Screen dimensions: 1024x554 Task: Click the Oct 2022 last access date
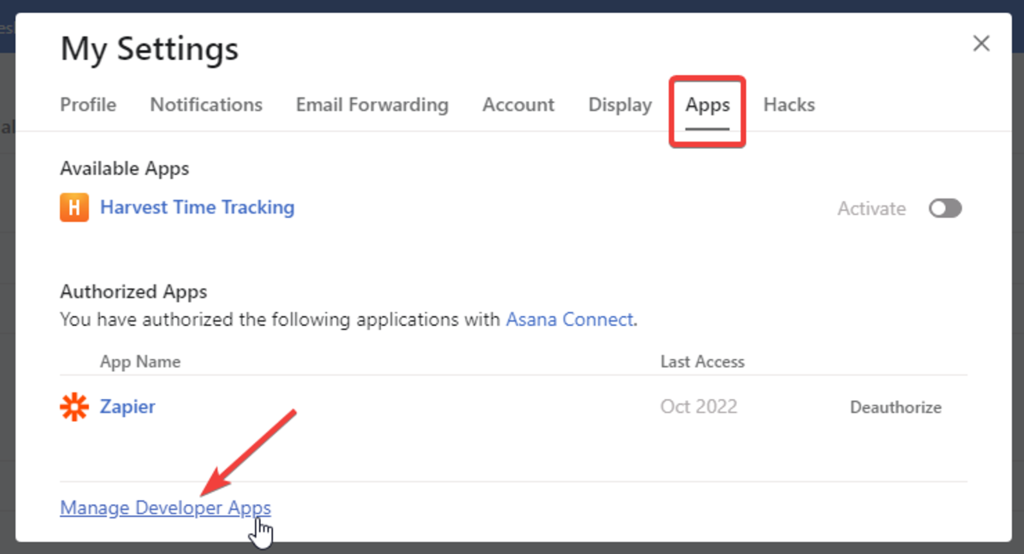tap(698, 407)
